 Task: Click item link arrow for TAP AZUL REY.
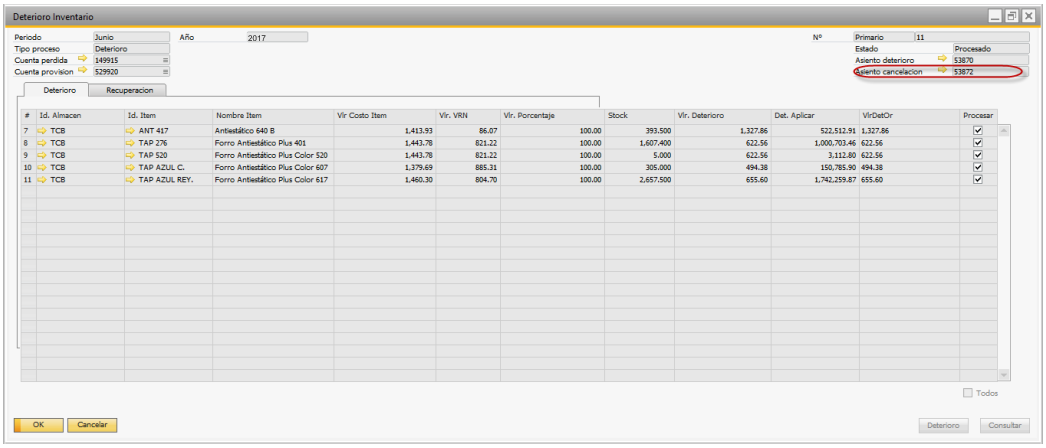(131, 180)
